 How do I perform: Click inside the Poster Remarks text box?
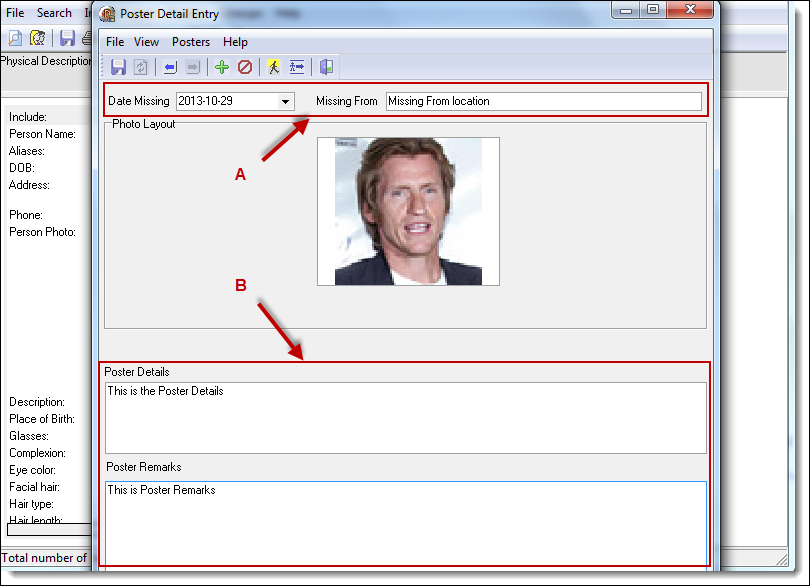[x=405, y=522]
